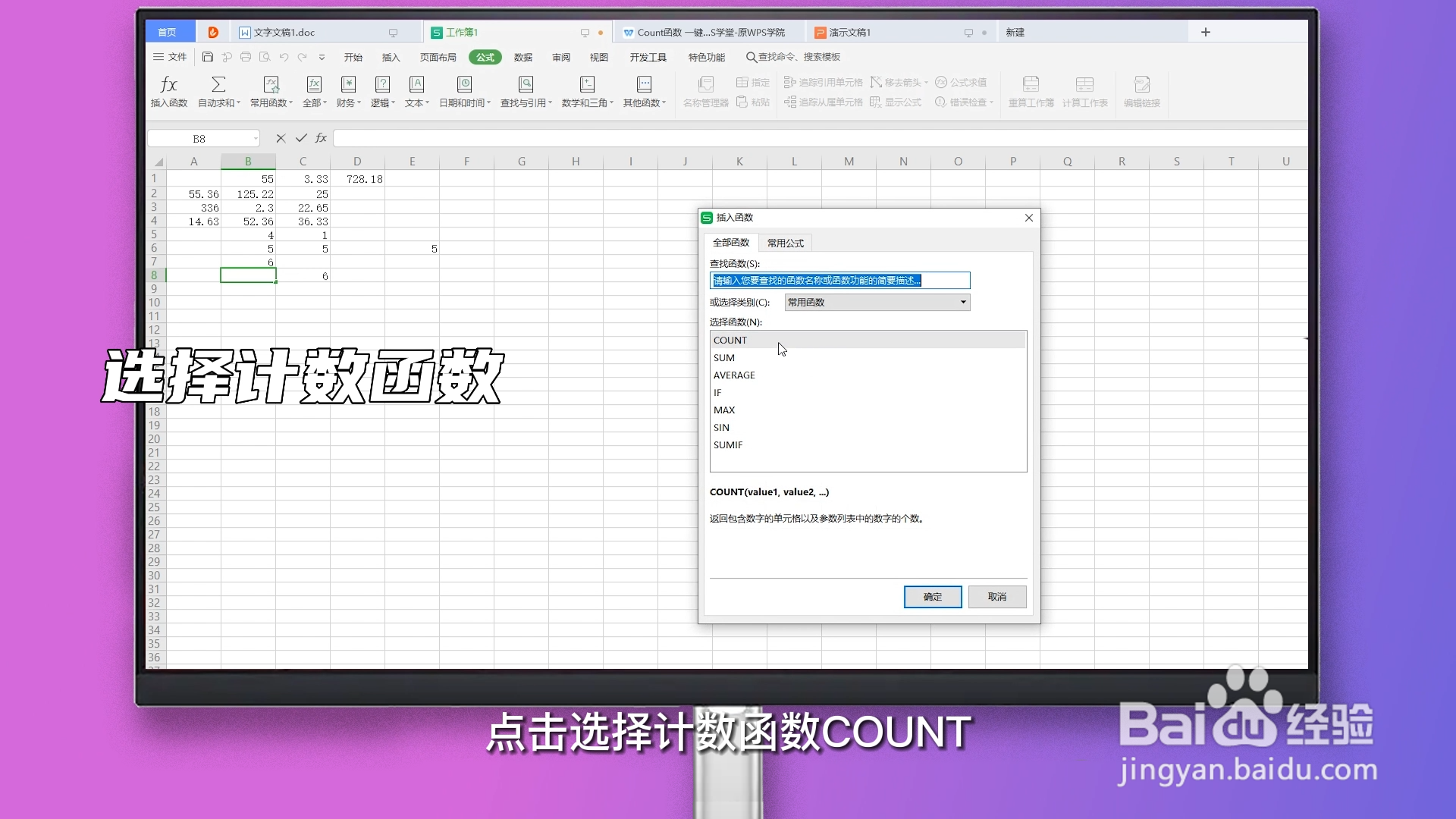1456x819 pixels.
Task: Open the Date and Time functions icon
Action: click(x=464, y=84)
